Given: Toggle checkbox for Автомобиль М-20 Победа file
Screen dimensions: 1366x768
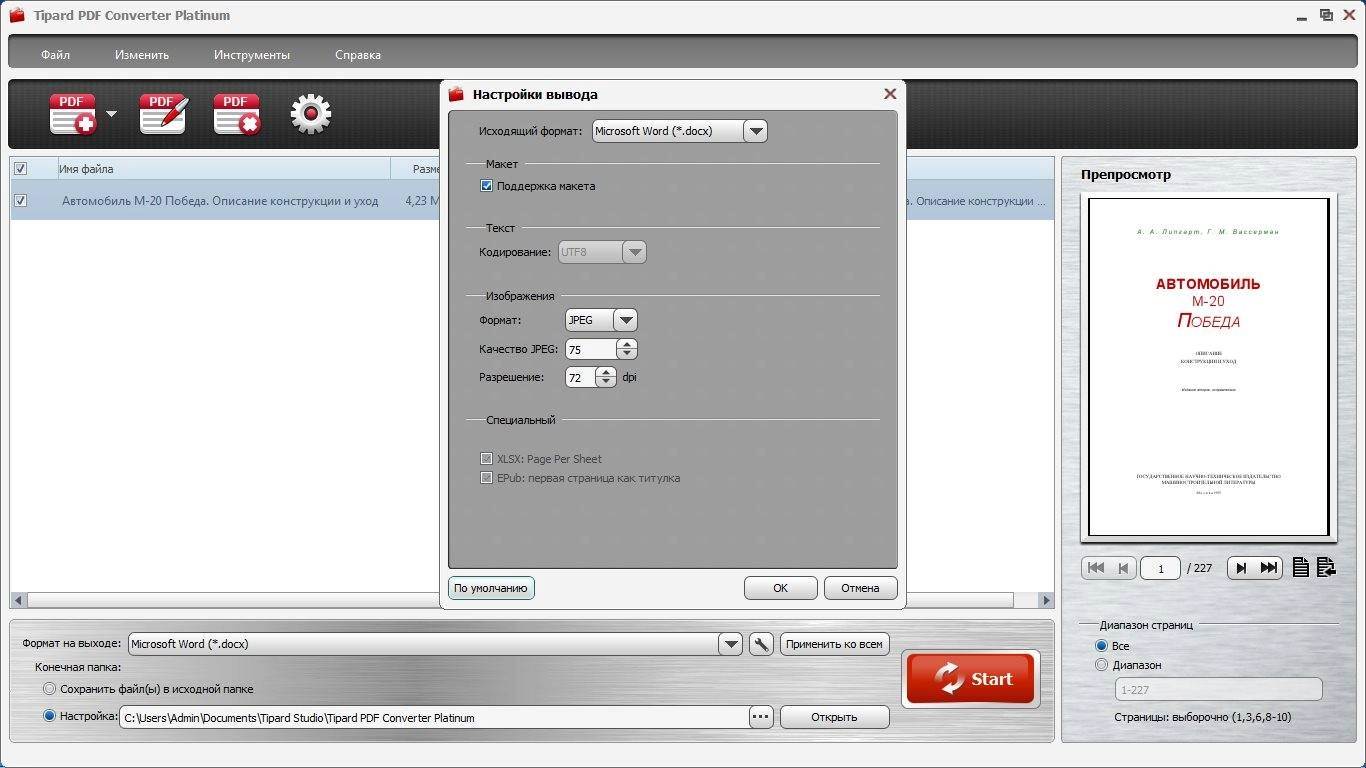Looking at the screenshot, I should coord(20,201).
